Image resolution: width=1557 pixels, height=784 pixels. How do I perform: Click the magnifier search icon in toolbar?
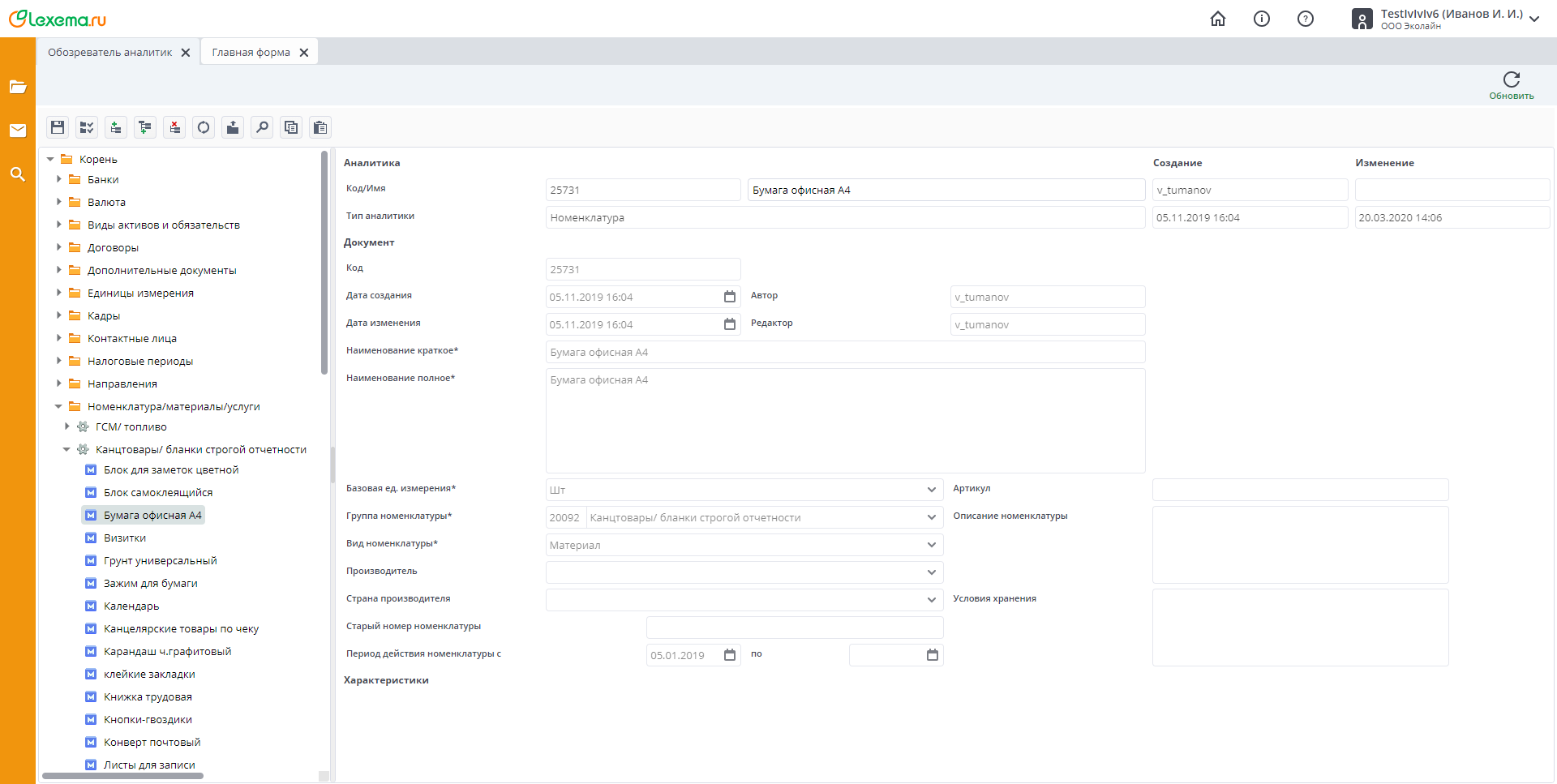pos(262,127)
